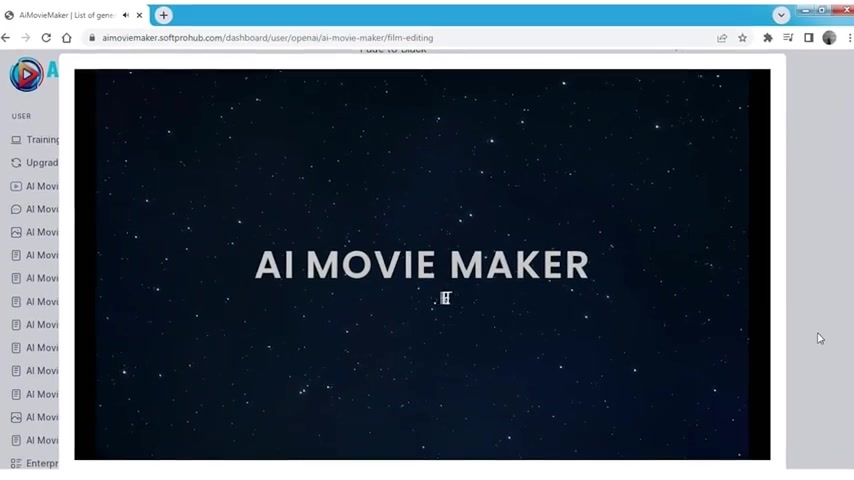Reload the AiMovieMaker page
Screen dimensions: 854x480
tap(46, 38)
